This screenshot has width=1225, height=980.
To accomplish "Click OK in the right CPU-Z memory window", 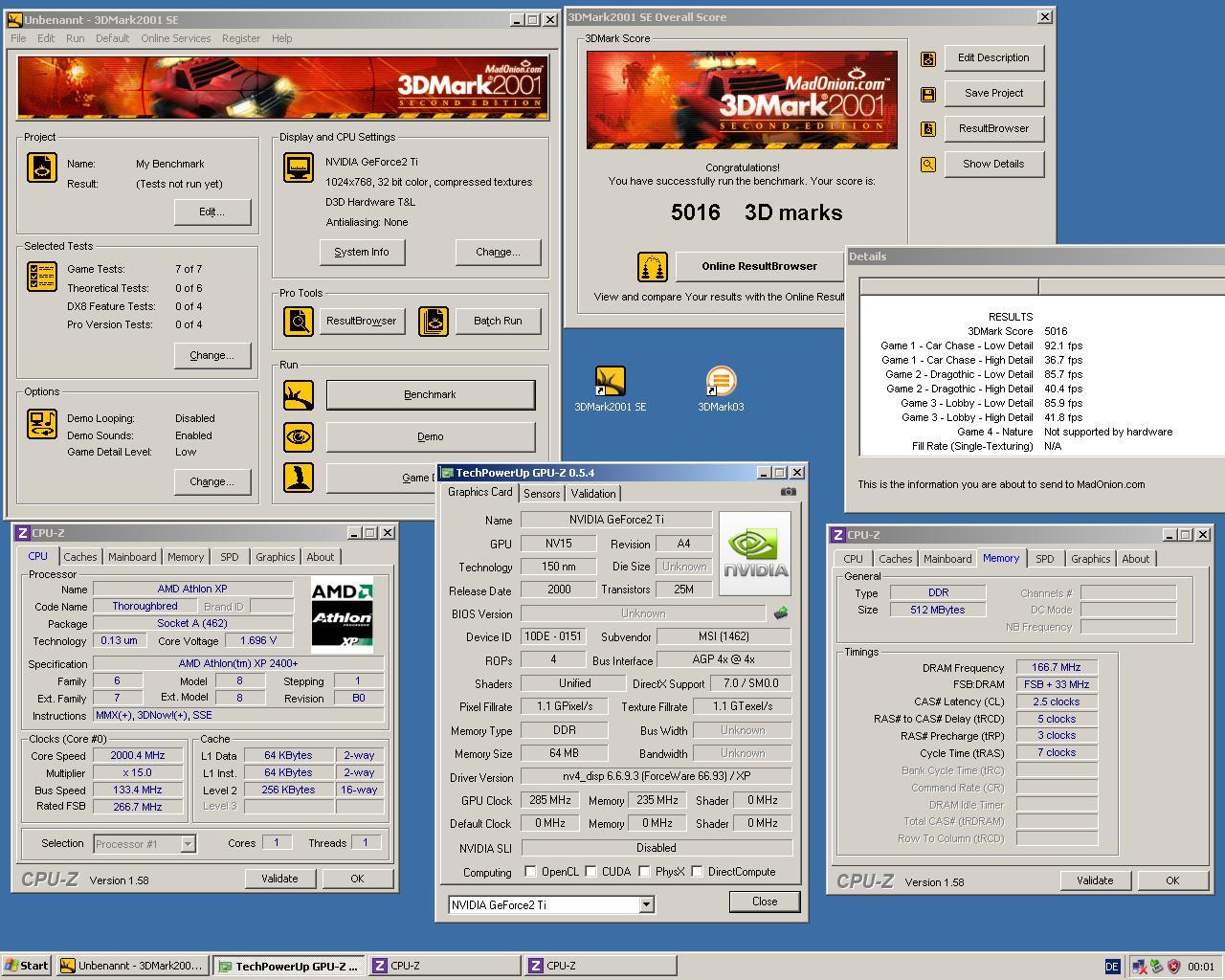I will coord(1172,880).
